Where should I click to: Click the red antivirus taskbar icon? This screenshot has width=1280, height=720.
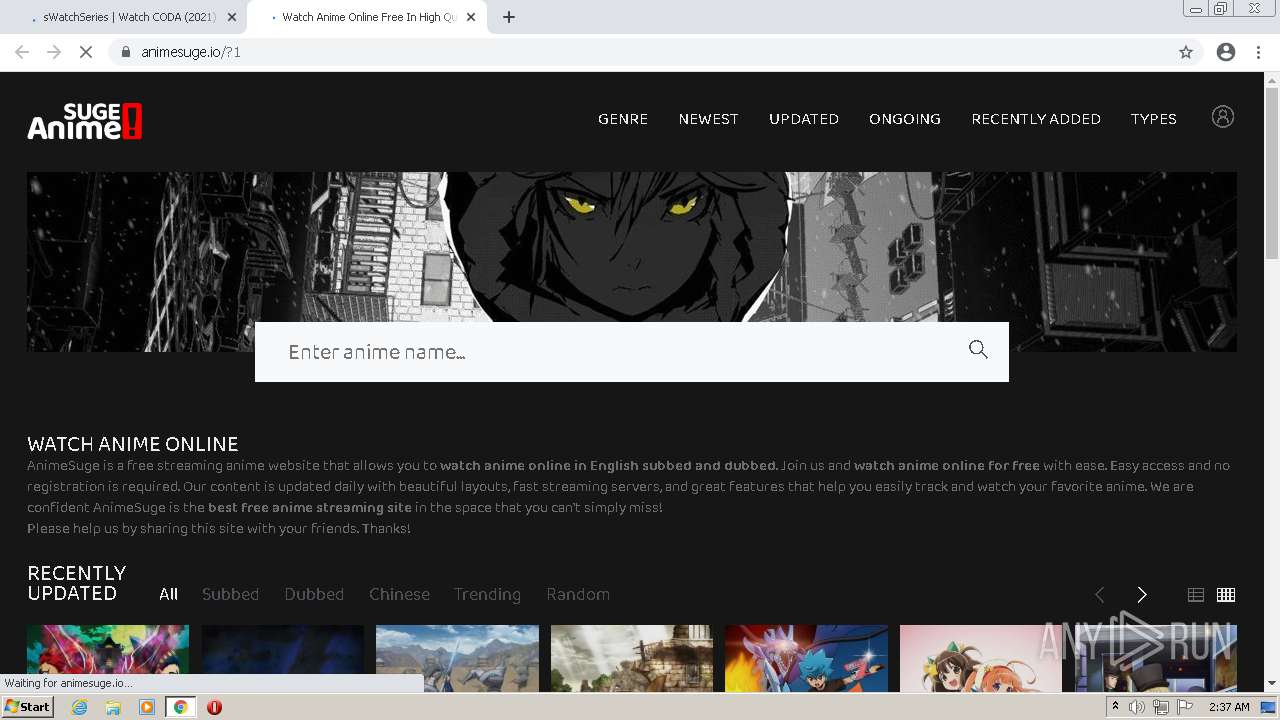214,707
